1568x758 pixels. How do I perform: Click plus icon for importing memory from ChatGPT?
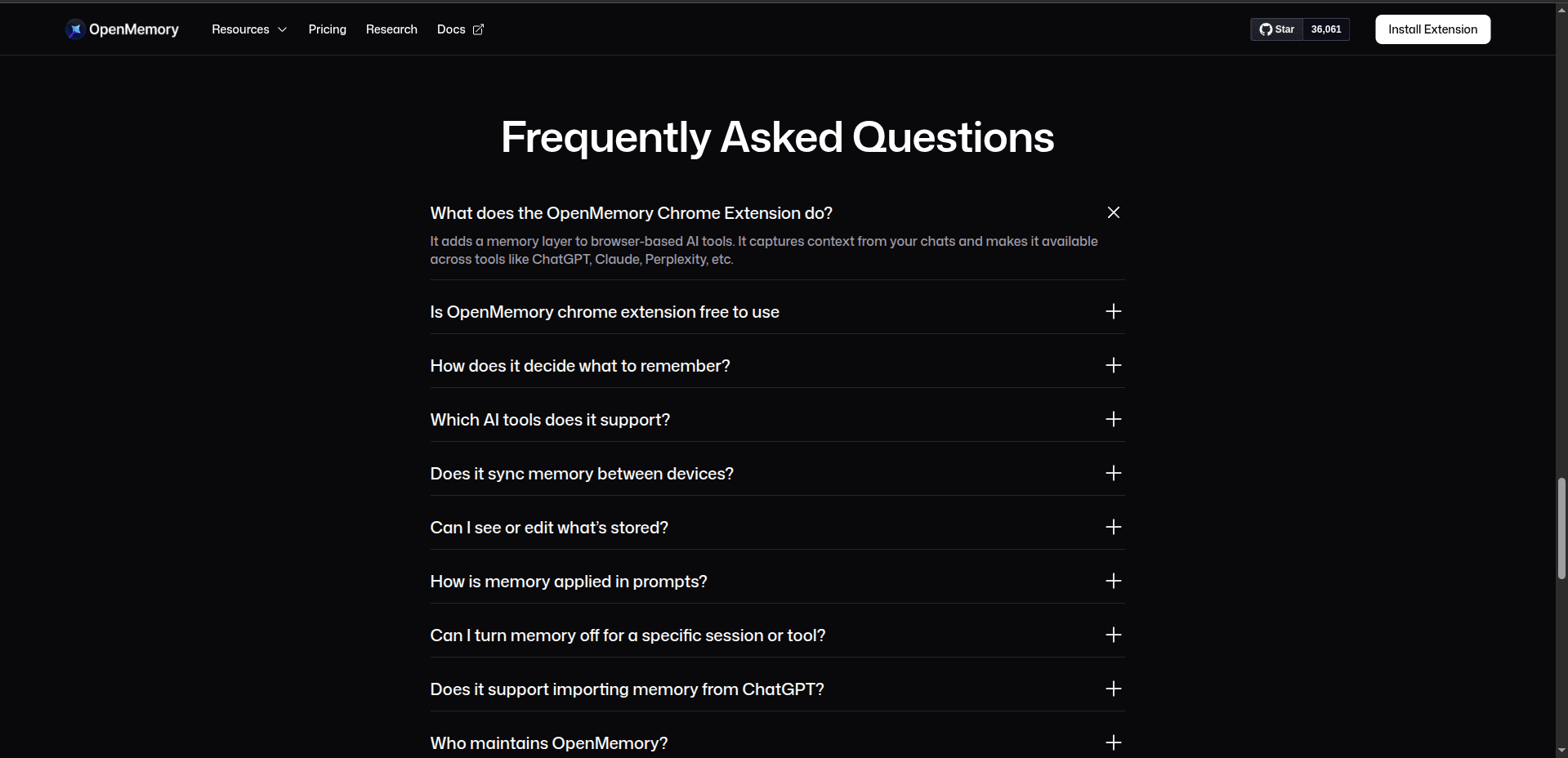[1113, 689]
